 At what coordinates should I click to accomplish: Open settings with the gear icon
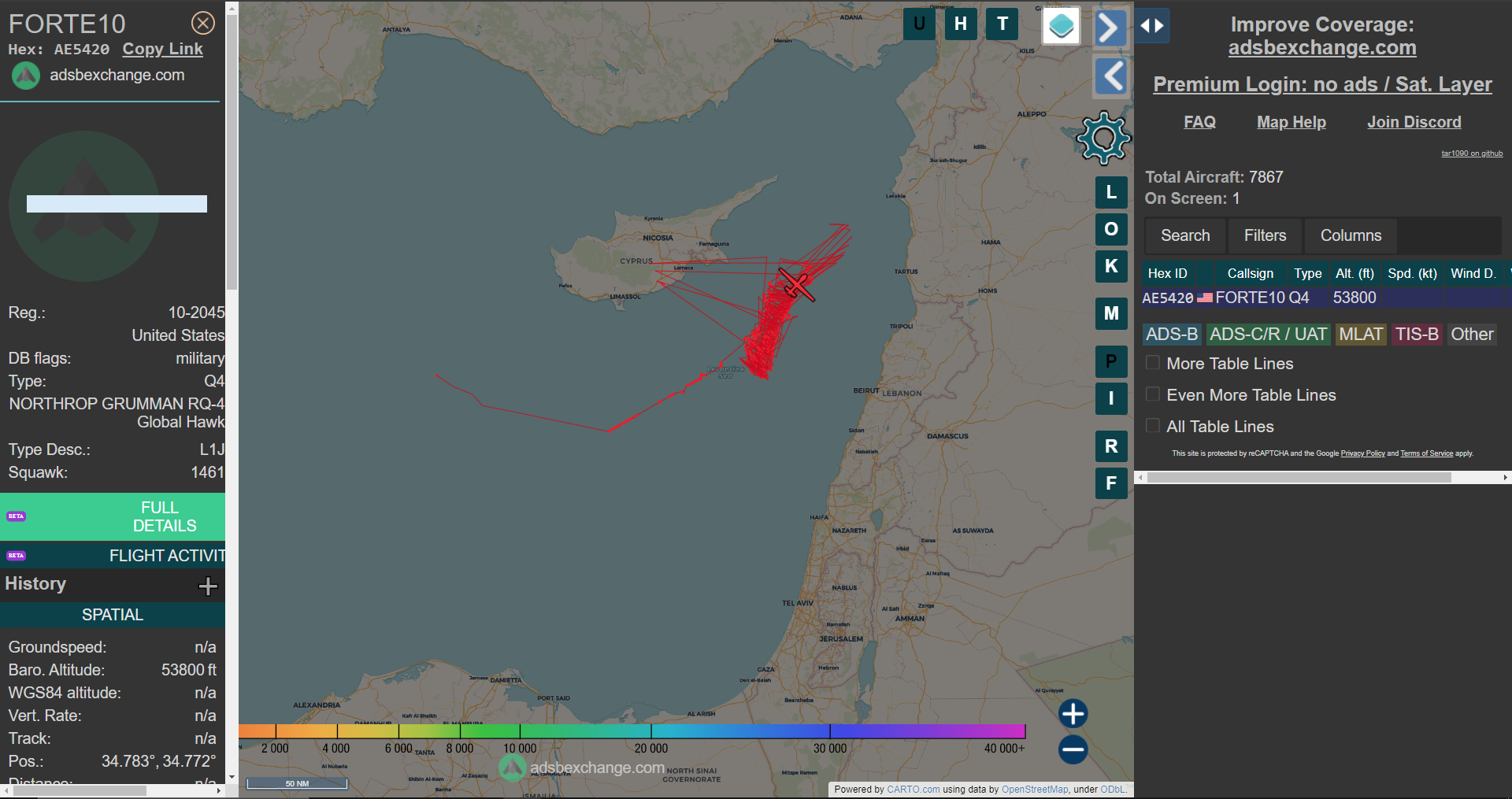coord(1104,139)
